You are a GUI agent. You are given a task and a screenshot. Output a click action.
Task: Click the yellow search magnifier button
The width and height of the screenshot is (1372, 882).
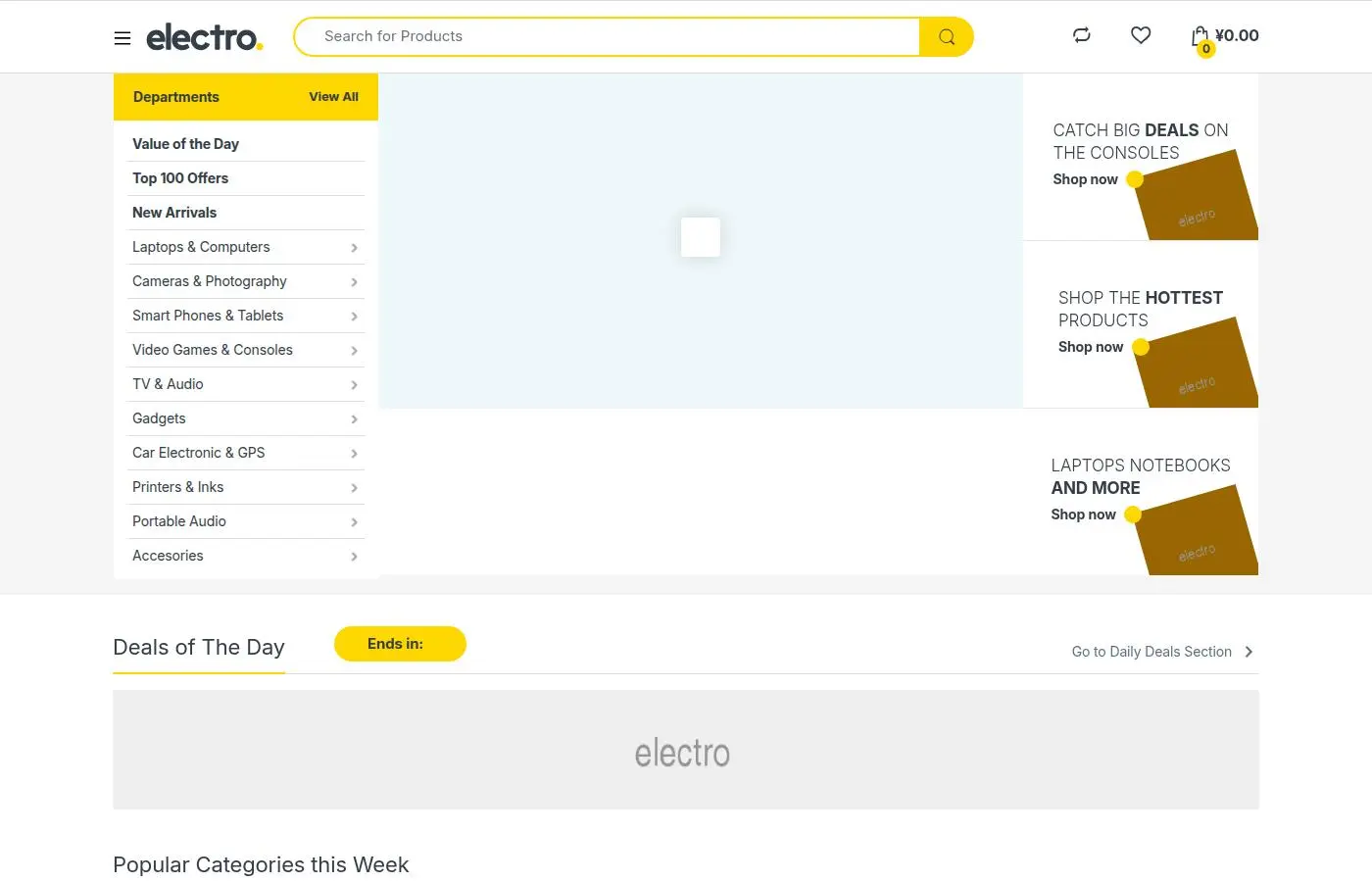947,36
